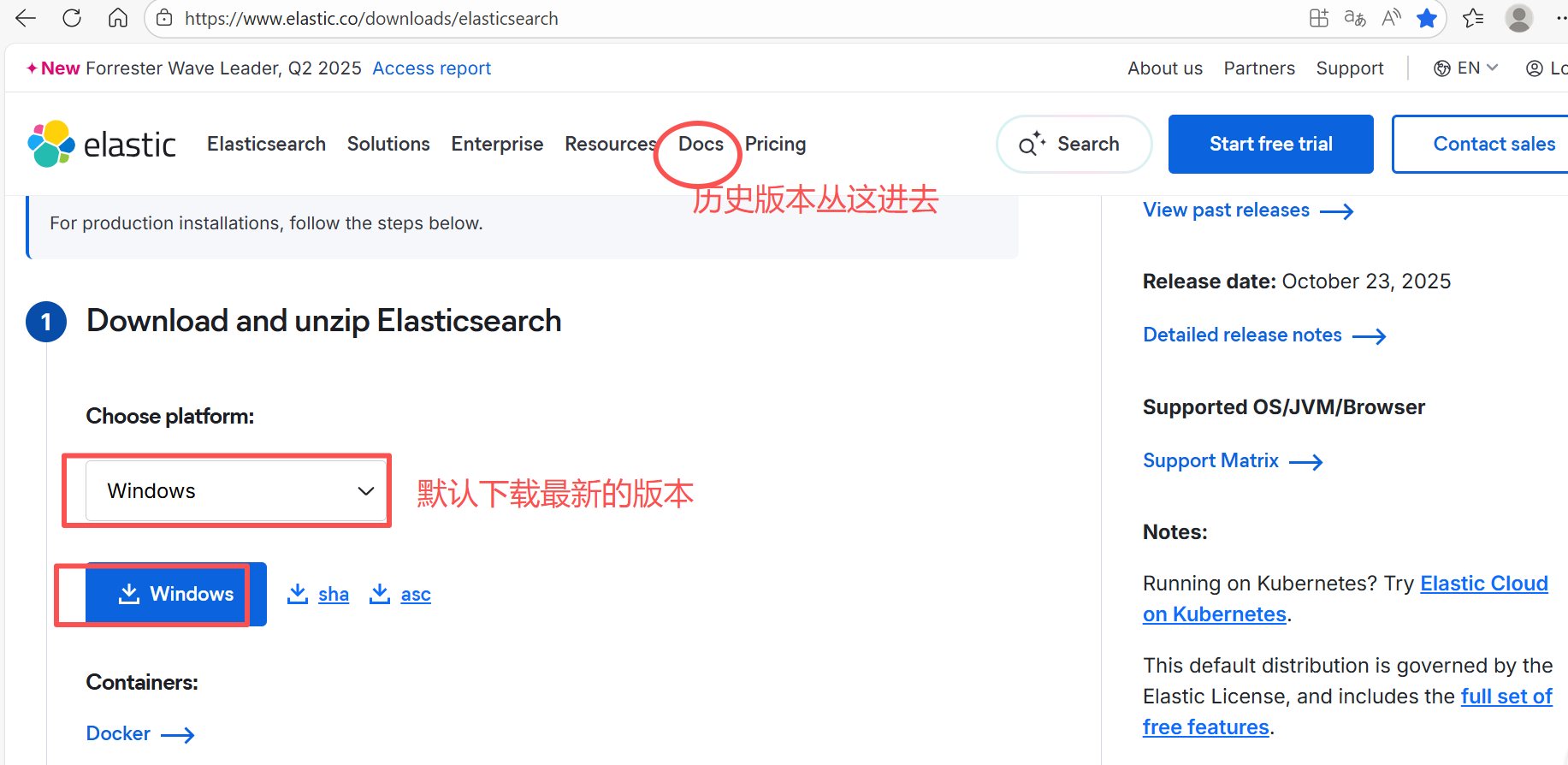Open Access report link
1568x765 pixels.
click(x=432, y=68)
